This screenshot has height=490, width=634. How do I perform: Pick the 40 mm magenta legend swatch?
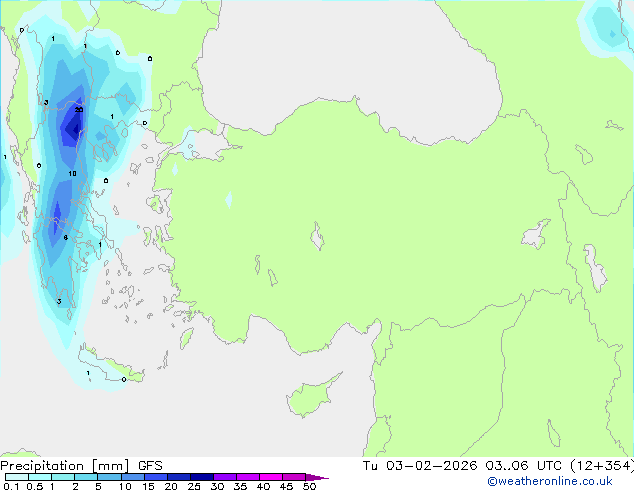pos(271,477)
